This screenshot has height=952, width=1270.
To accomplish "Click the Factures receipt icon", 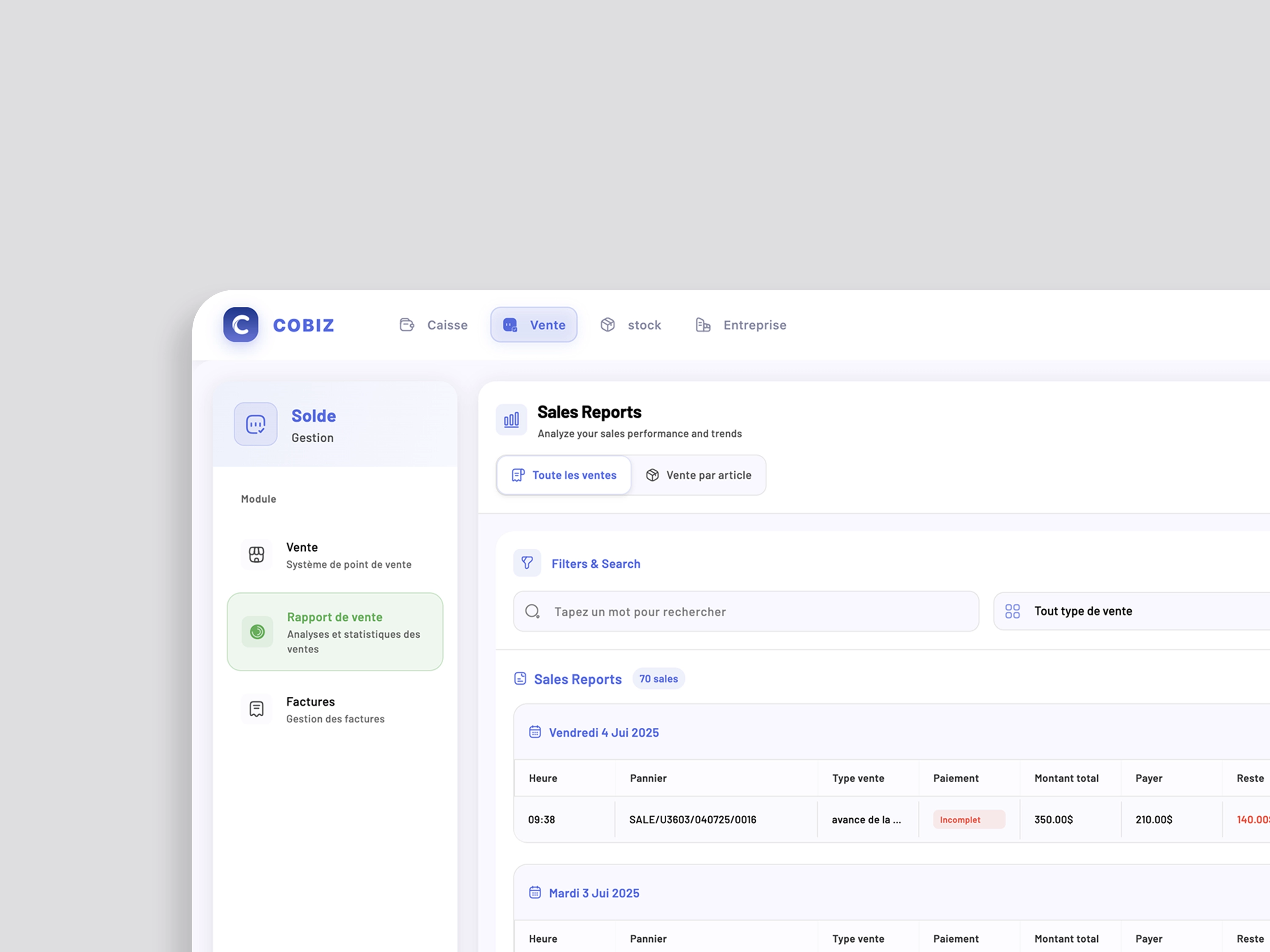I will (x=257, y=709).
